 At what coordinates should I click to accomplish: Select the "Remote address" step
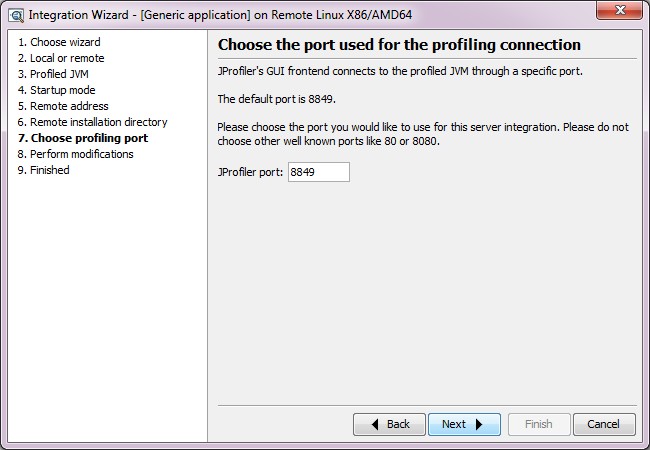pyautogui.click(x=63, y=106)
